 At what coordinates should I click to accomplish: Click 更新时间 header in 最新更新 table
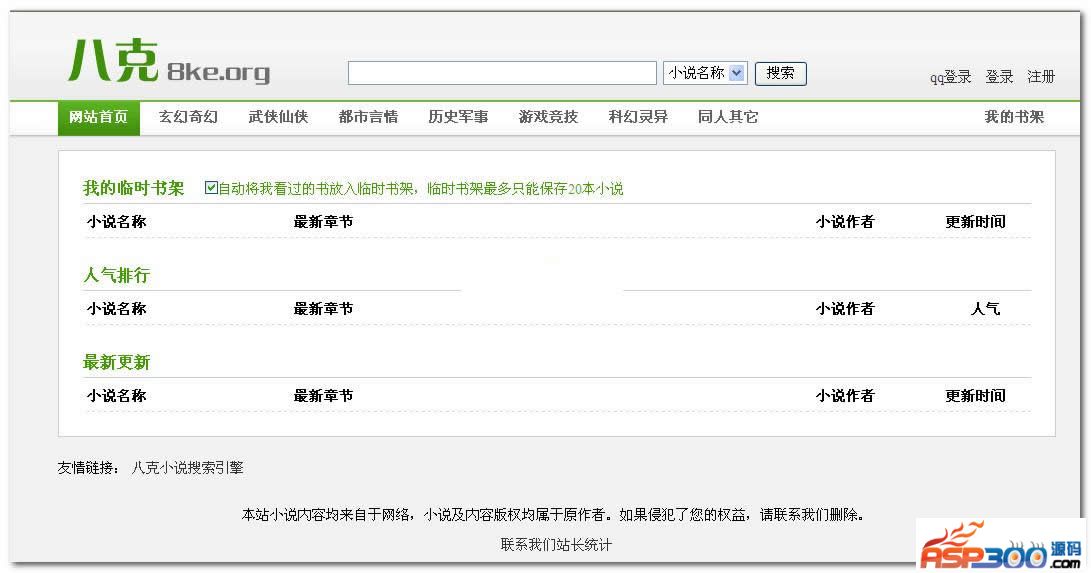coord(975,396)
